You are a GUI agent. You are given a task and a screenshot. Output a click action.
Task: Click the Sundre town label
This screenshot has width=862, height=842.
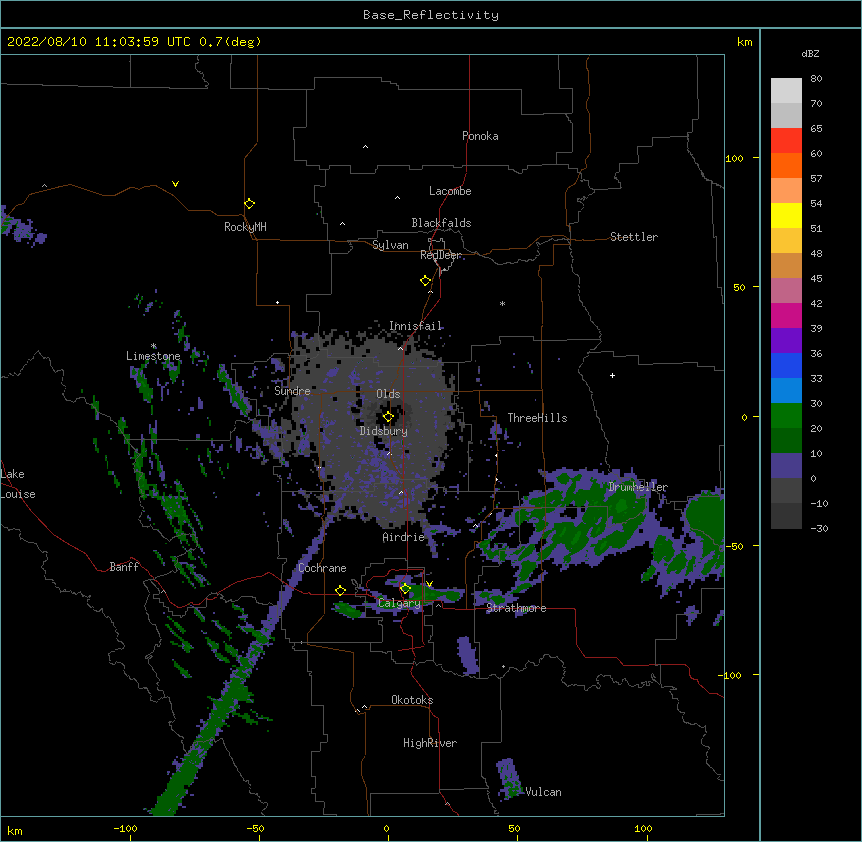(292, 391)
